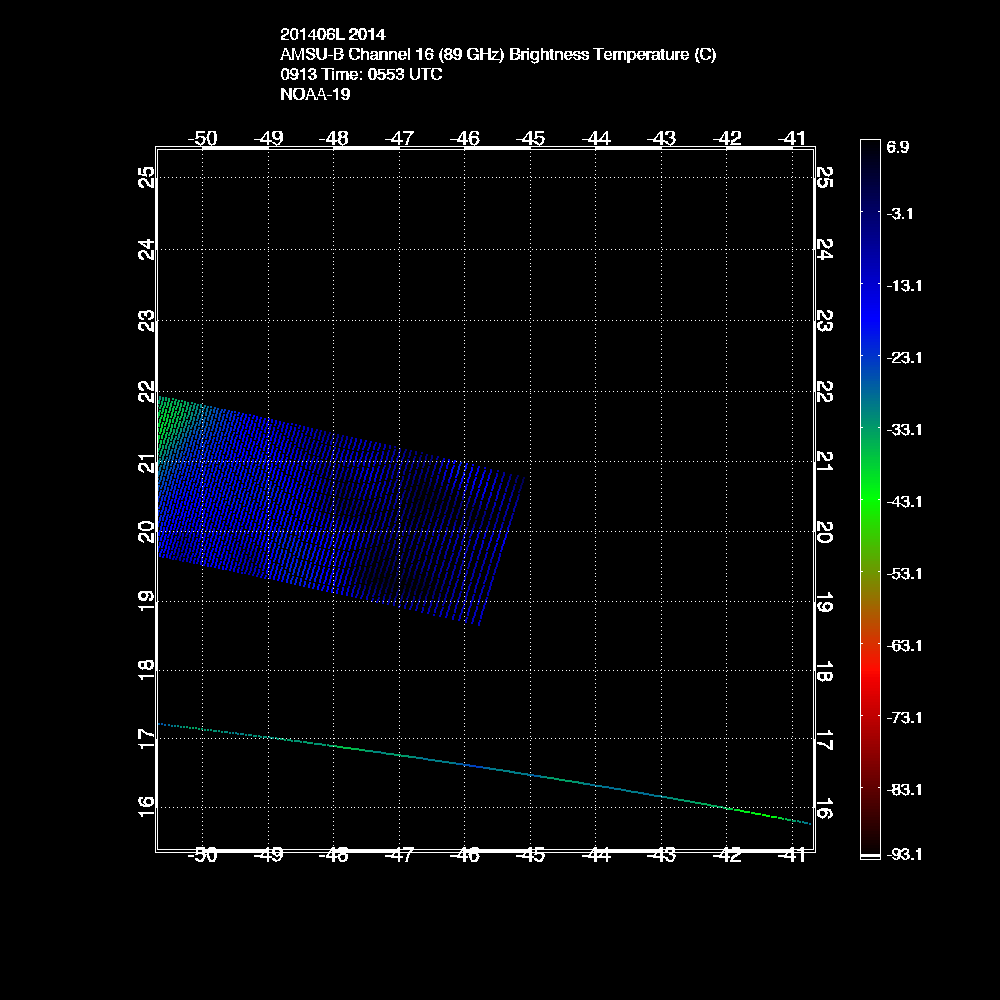Click the 16 latitude label on right axis
This screenshot has height=1000, width=1000.
pos(824,808)
